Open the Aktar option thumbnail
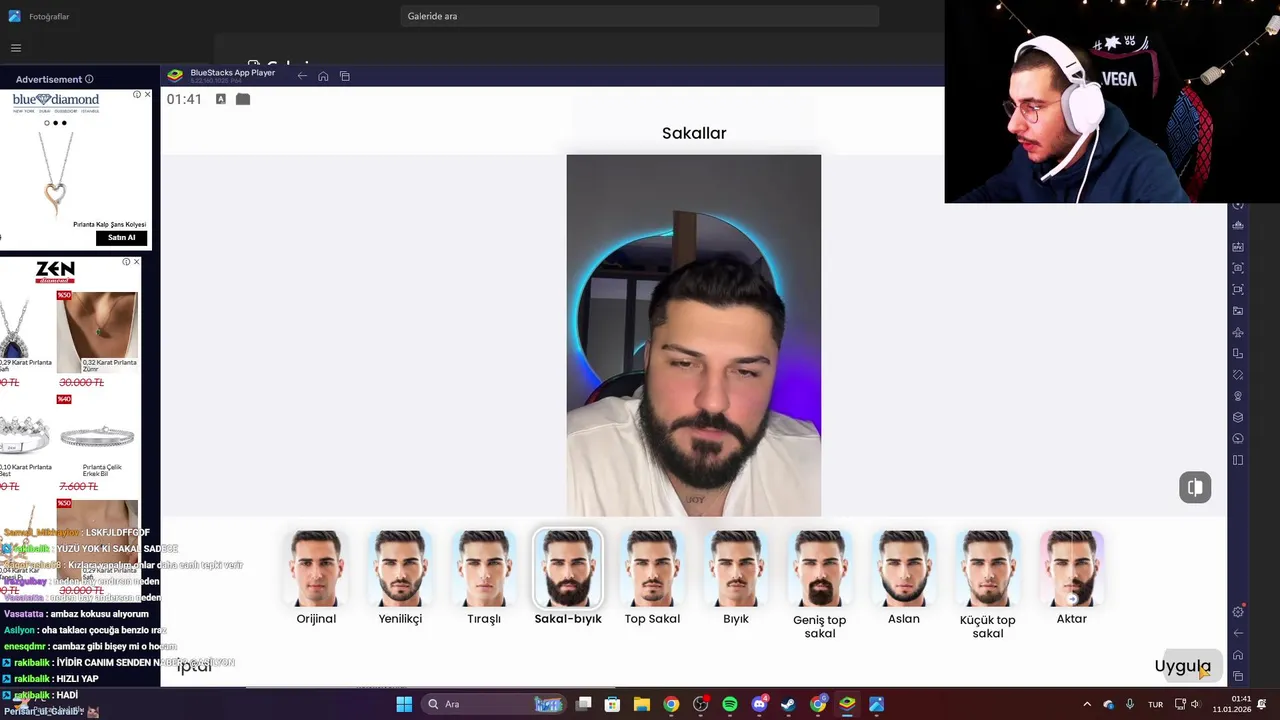The image size is (1280, 720). [x=1072, y=569]
